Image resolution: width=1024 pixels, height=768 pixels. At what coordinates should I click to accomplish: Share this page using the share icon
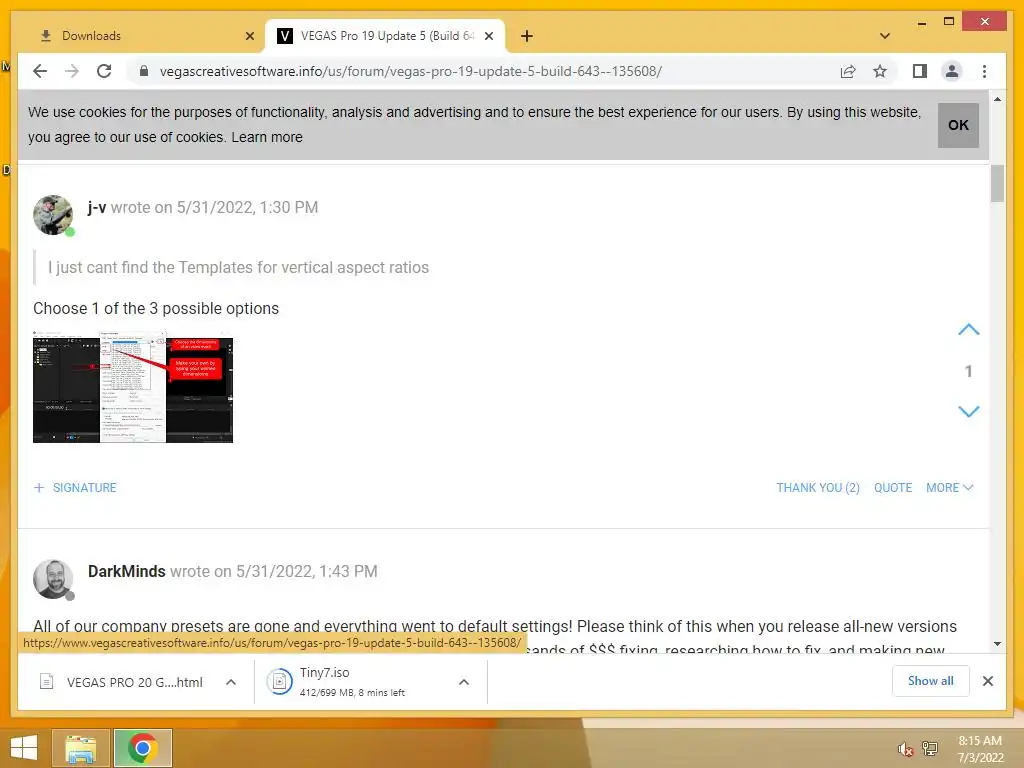click(848, 71)
